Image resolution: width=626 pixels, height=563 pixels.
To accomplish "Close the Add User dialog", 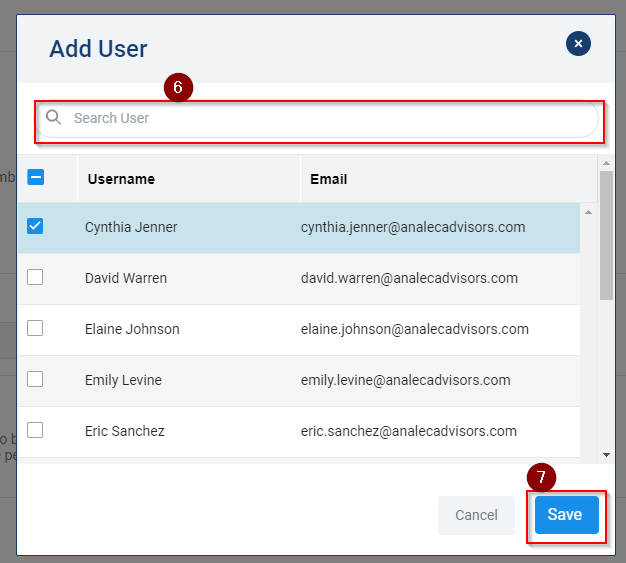I will (578, 44).
